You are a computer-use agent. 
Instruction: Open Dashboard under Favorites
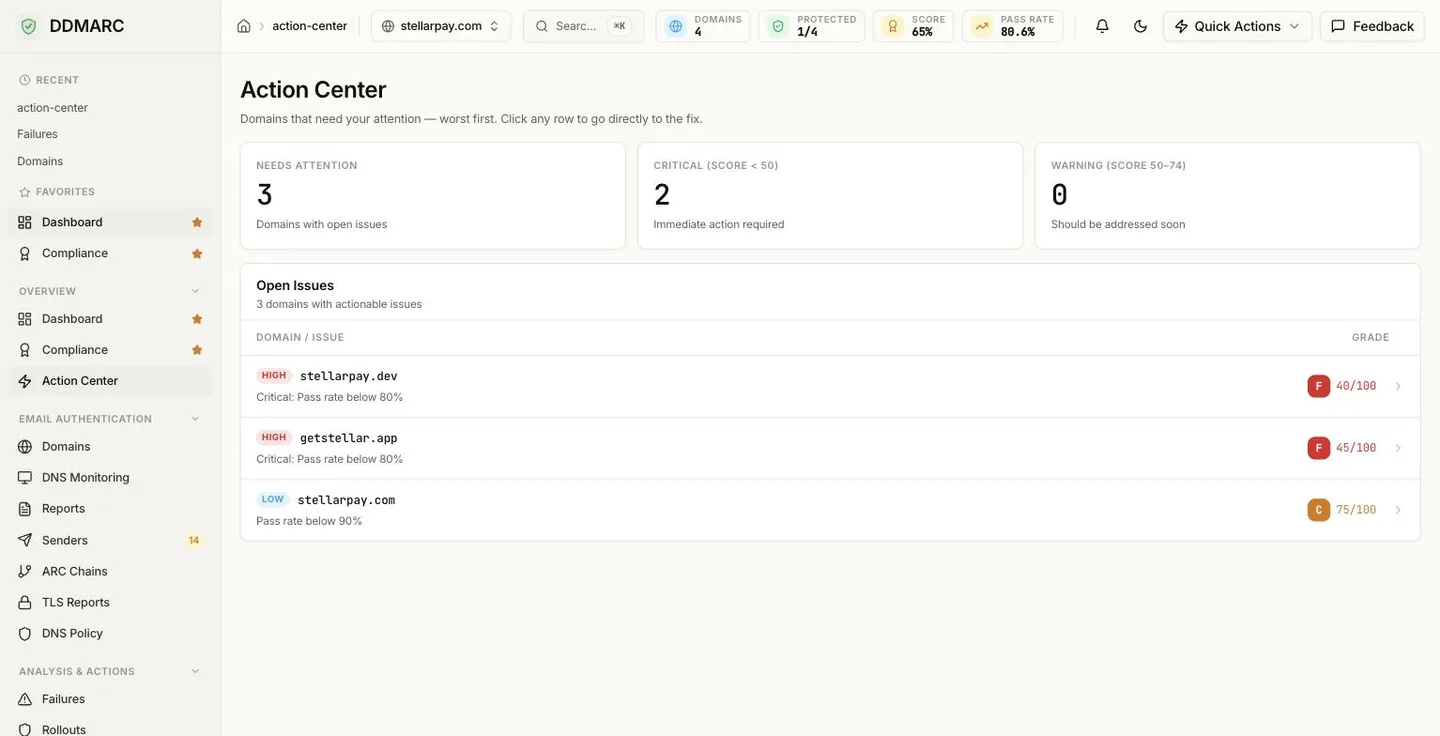click(x=110, y=222)
